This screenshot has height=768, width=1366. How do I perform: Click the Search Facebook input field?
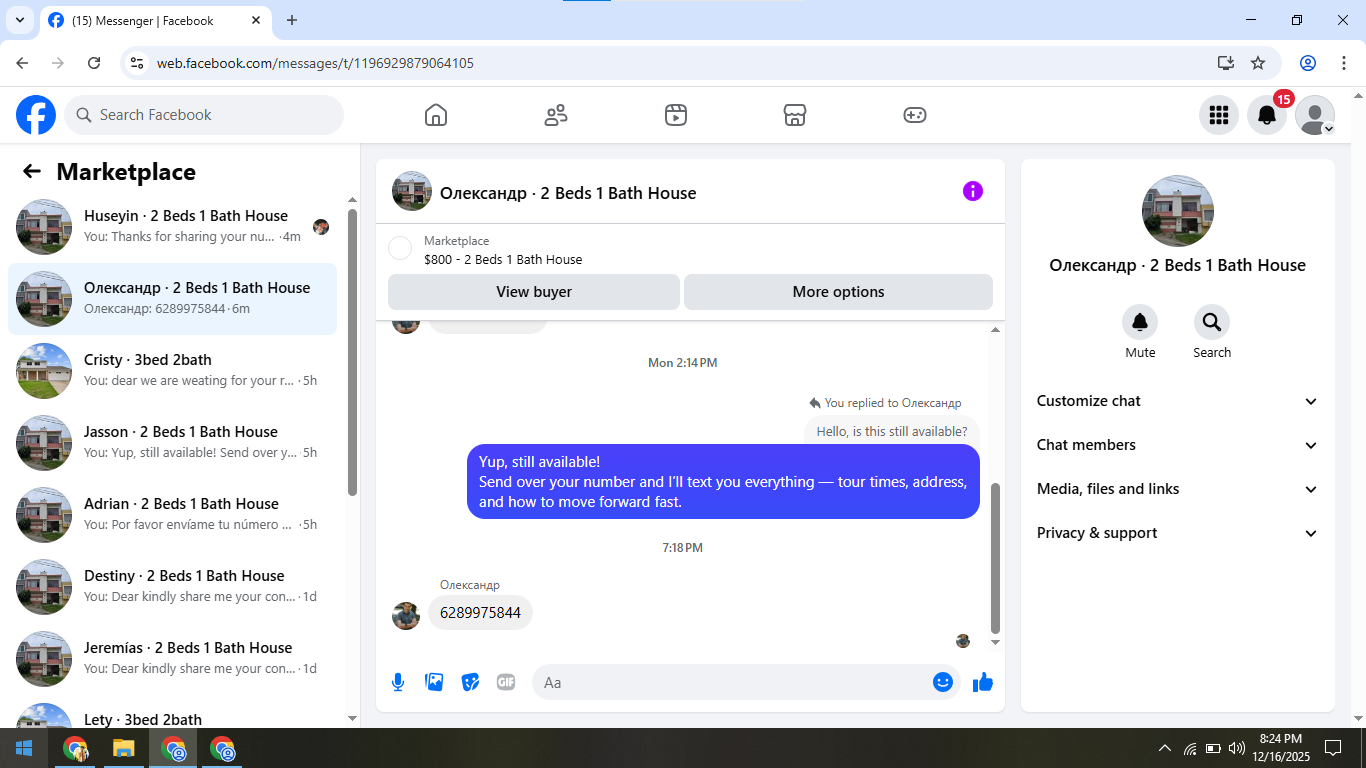click(x=204, y=115)
